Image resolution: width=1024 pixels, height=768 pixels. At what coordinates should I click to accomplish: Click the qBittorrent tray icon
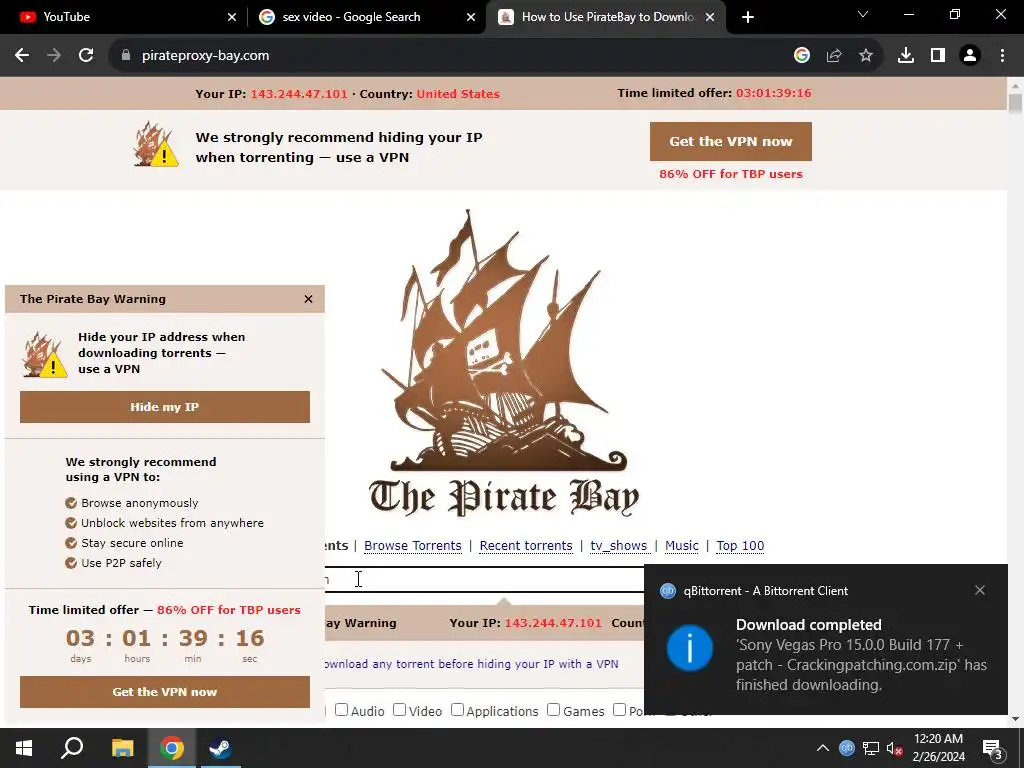(847, 748)
